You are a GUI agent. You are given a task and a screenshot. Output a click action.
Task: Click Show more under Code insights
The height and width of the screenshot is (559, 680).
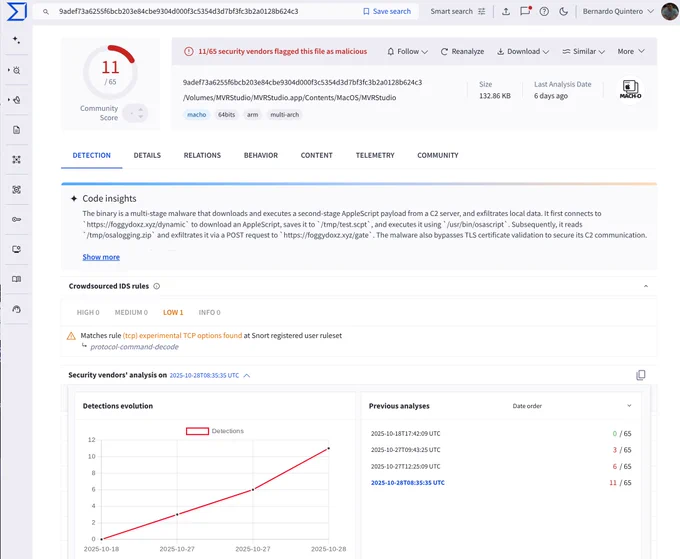101,257
